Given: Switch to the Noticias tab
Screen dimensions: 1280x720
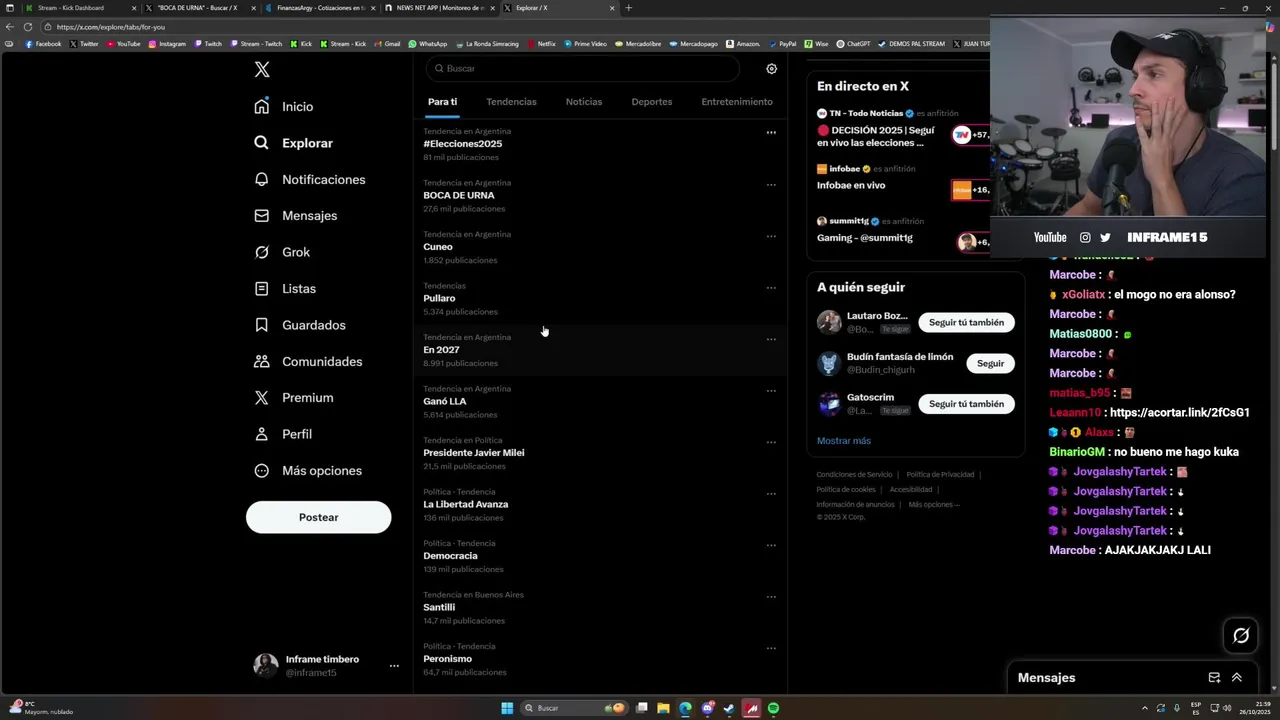Looking at the screenshot, I should 584,102.
